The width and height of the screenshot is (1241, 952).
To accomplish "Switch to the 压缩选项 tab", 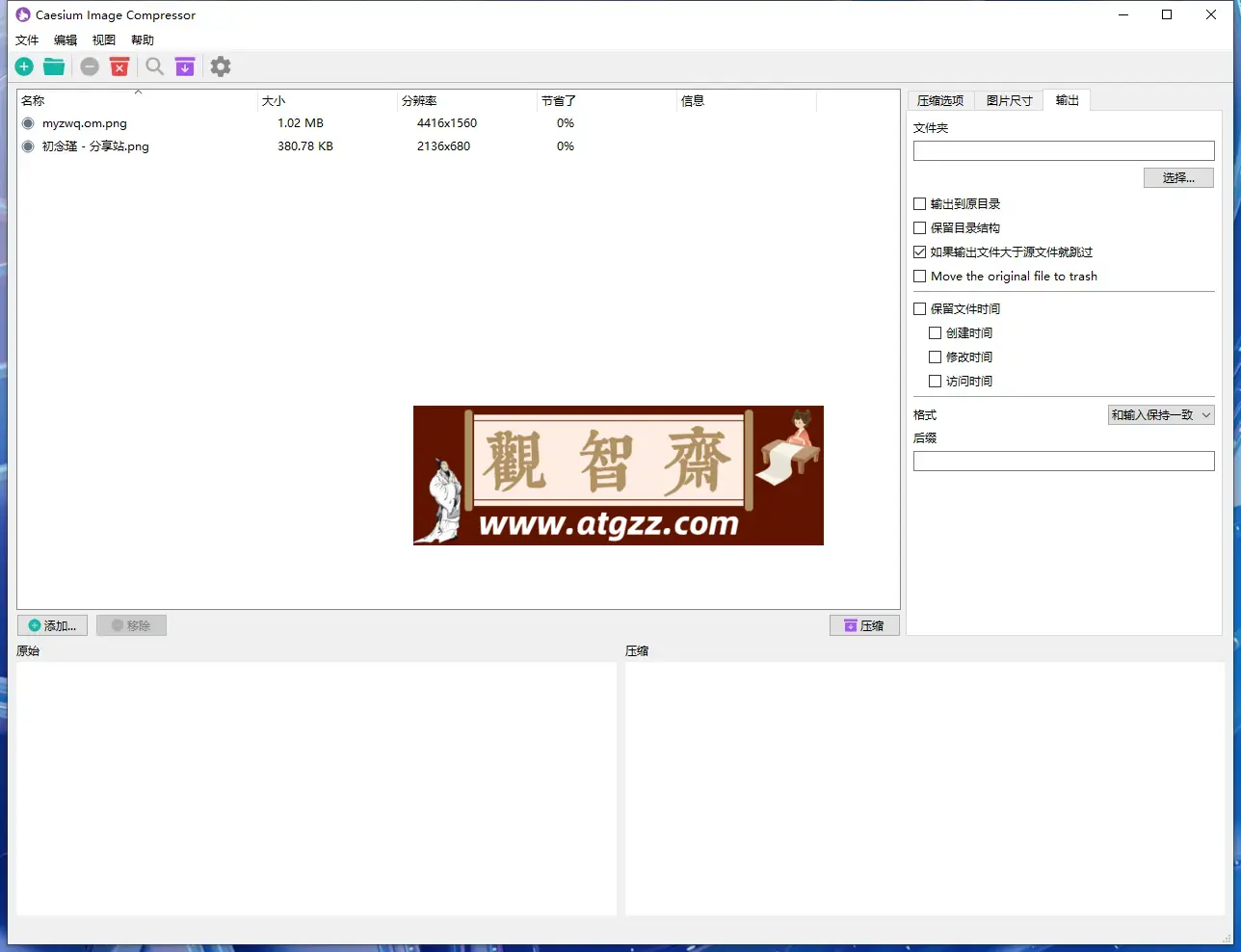I will [x=940, y=100].
